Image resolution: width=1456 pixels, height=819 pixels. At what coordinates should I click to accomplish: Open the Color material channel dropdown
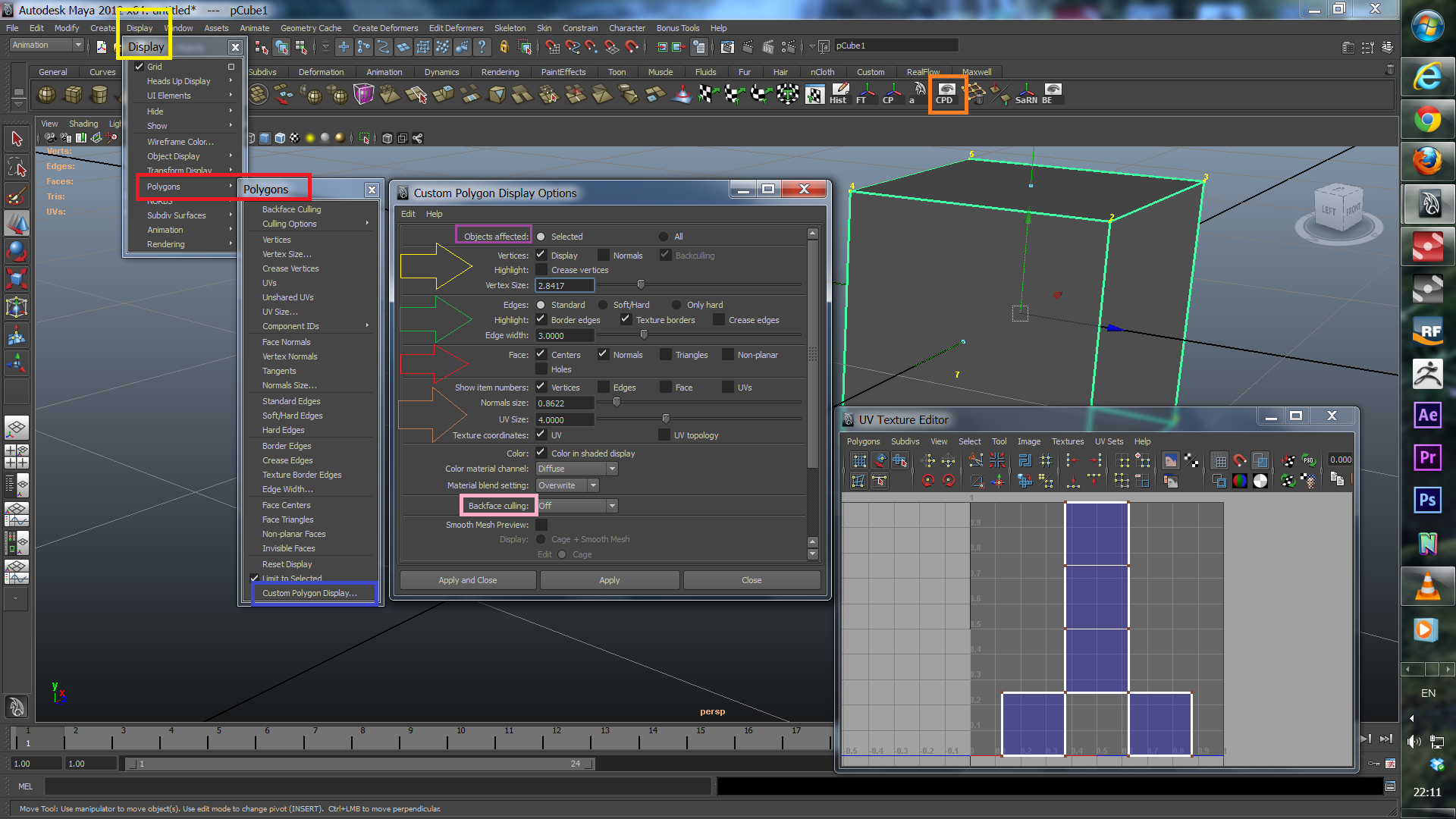(576, 469)
